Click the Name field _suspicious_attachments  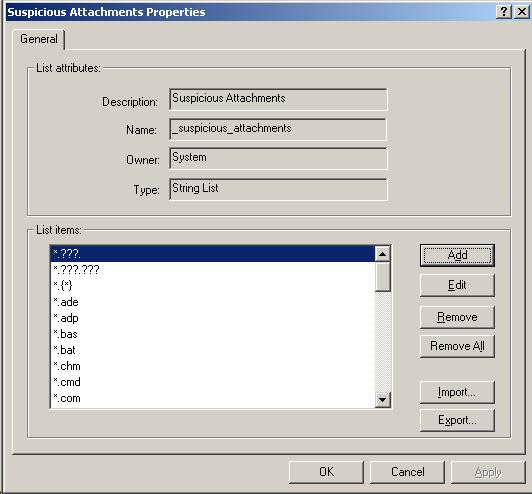pyautogui.click(x=278, y=129)
